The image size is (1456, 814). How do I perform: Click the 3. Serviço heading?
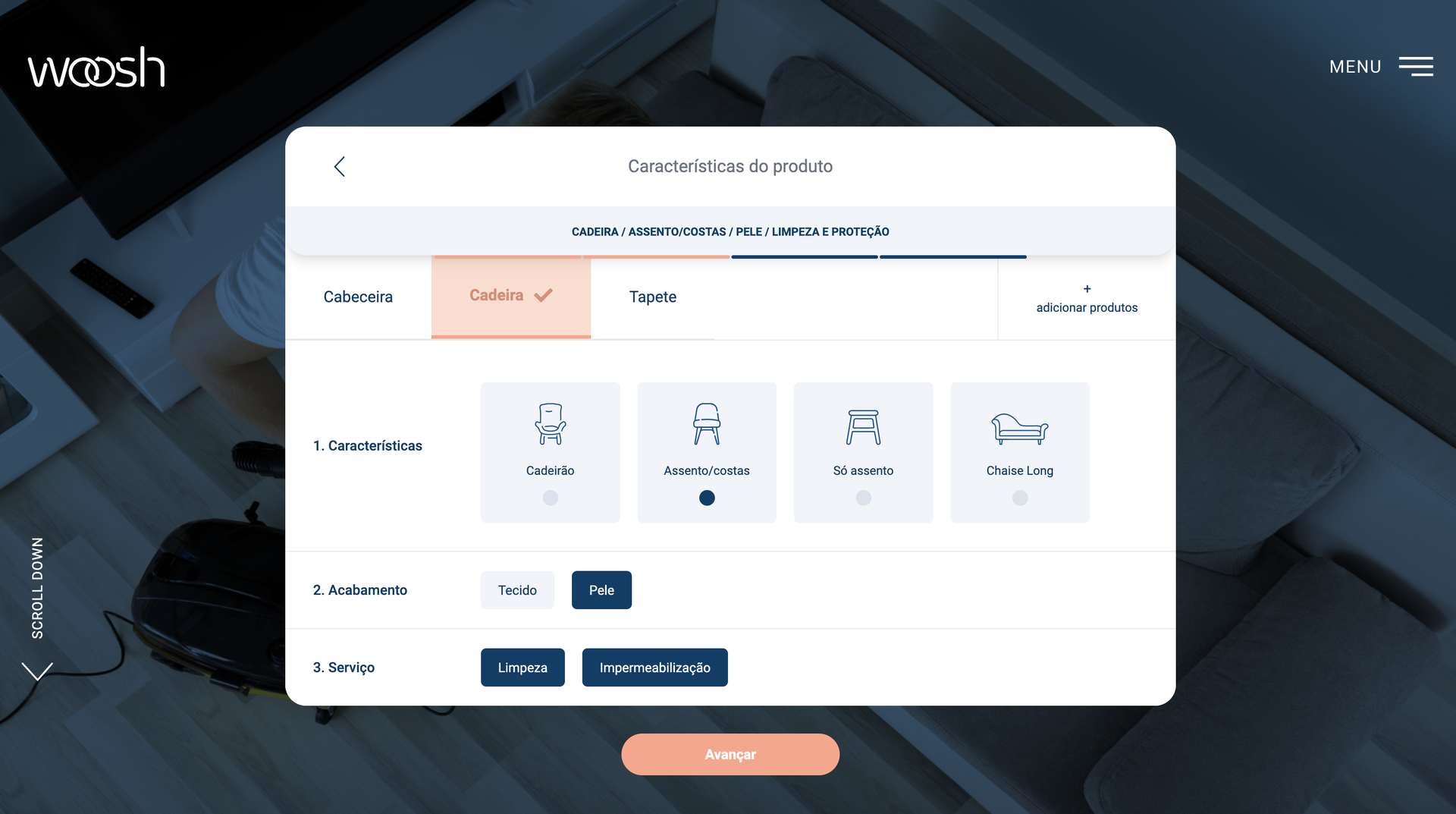(344, 668)
